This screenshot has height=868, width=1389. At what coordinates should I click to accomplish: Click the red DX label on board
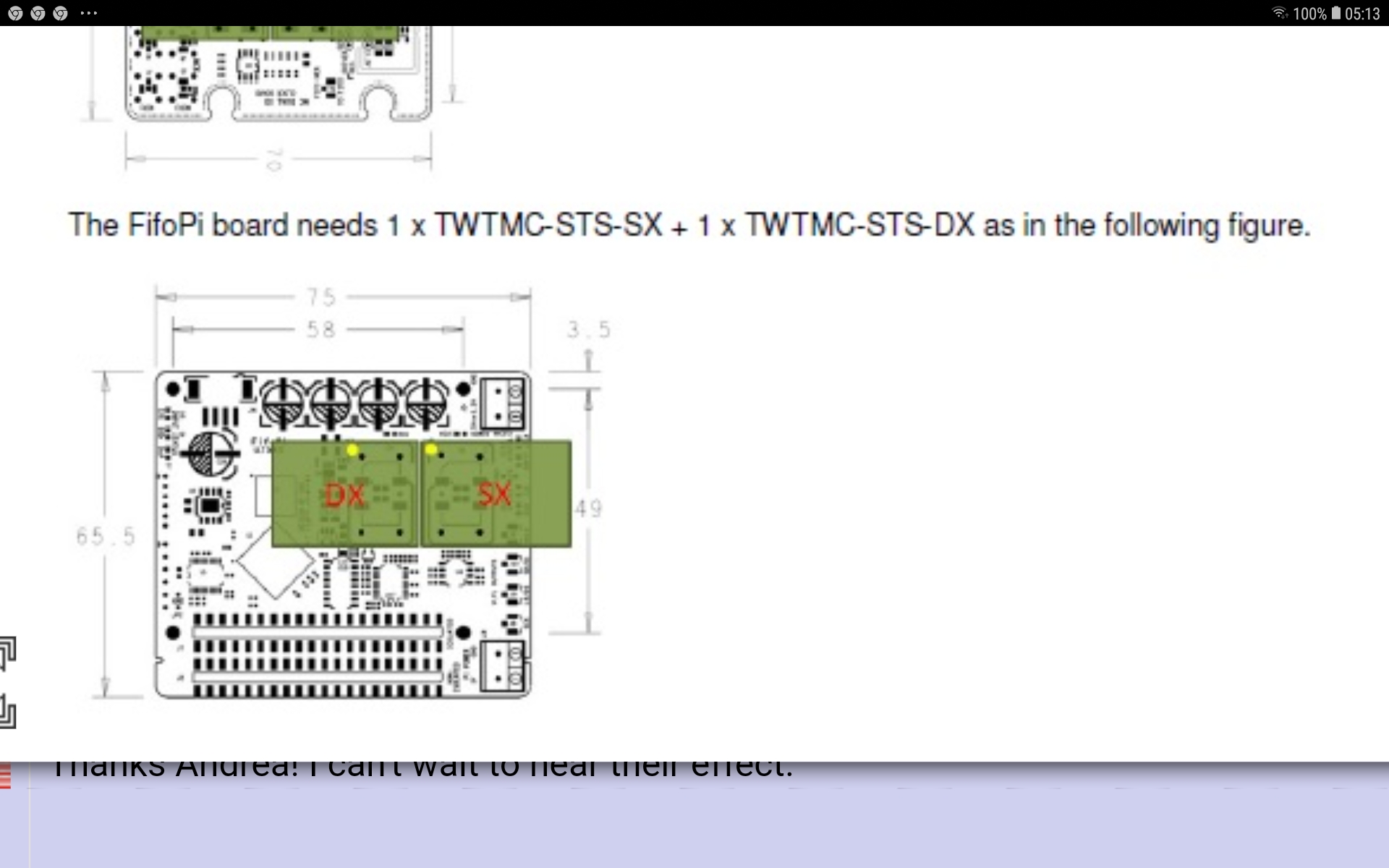(x=344, y=495)
